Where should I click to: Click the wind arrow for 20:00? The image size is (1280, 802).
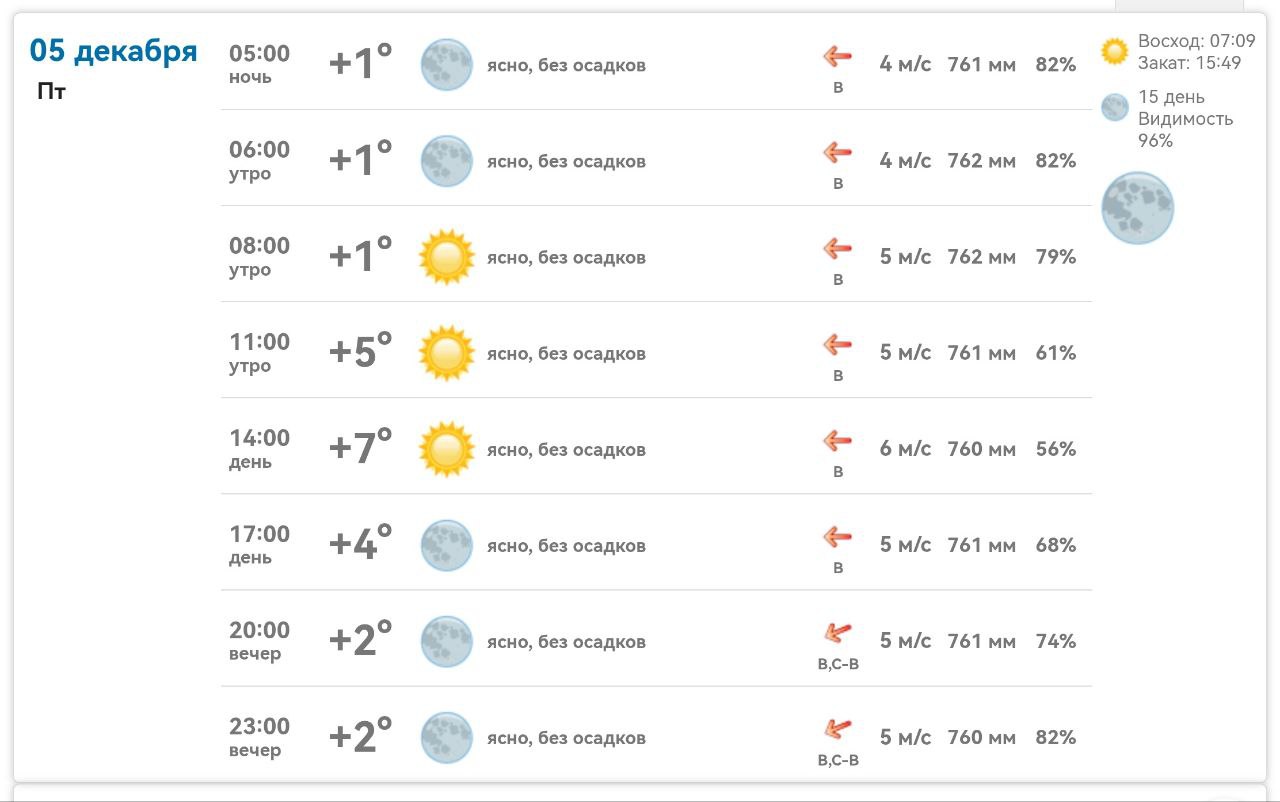tap(837, 633)
